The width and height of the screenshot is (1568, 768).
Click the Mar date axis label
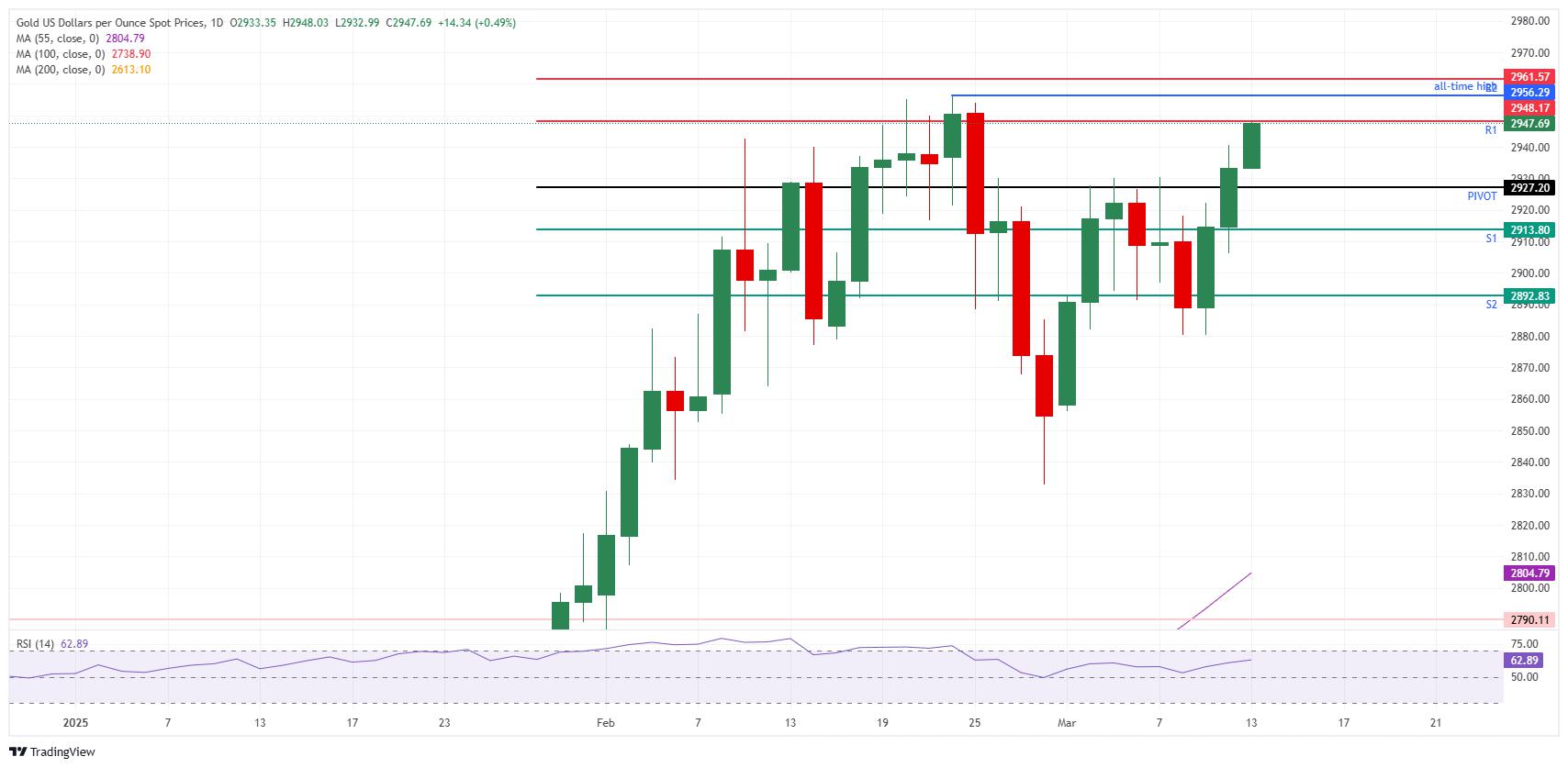click(1067, 723)
